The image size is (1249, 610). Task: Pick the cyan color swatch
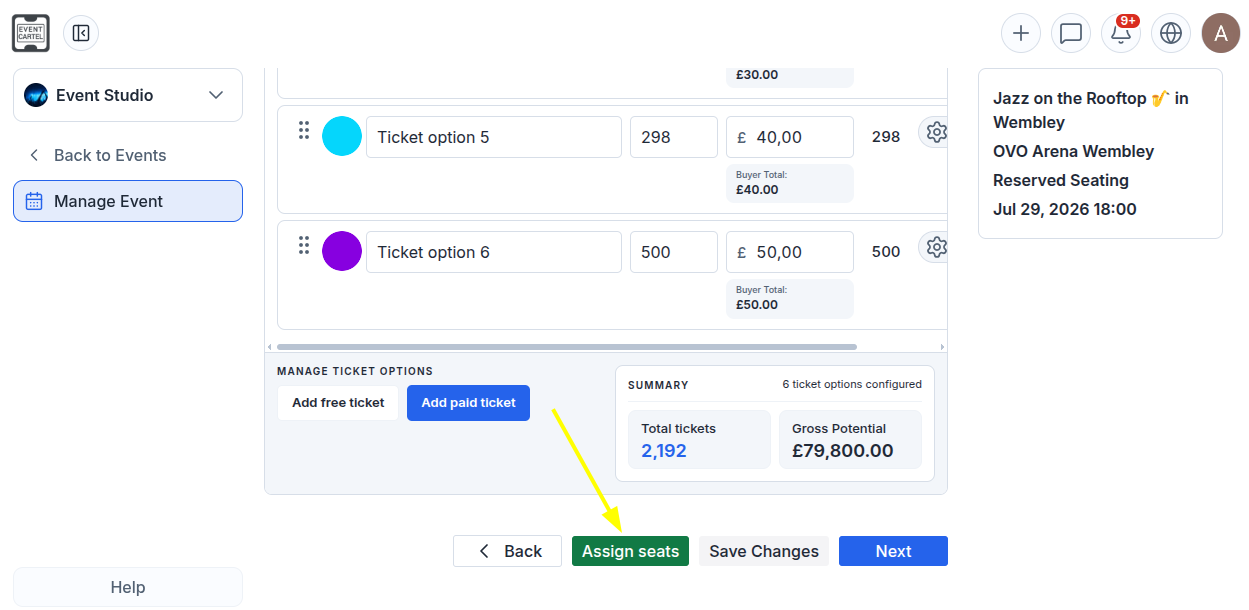tap(342, 136)
